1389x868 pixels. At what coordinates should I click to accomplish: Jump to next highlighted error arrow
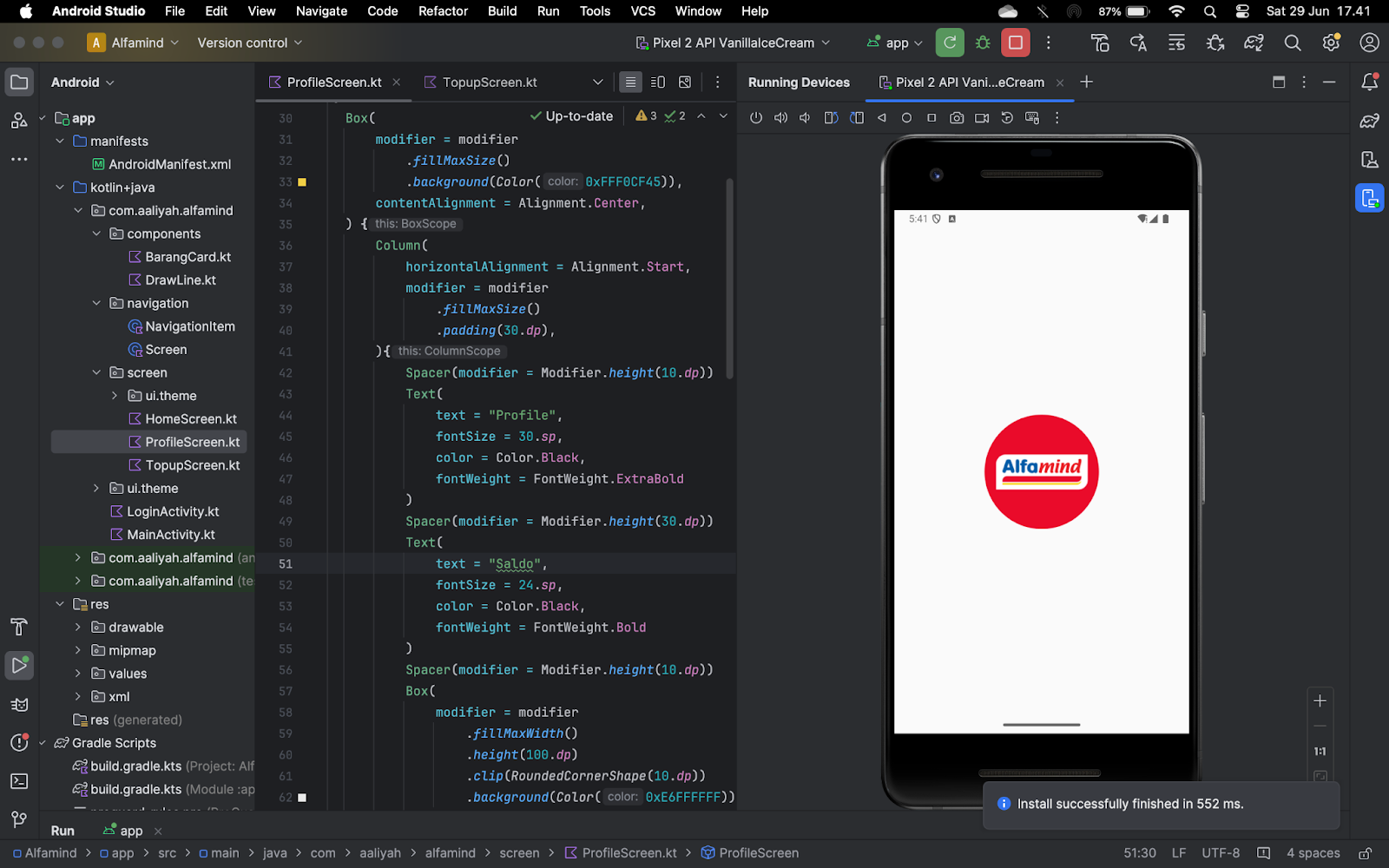[723, 116]
